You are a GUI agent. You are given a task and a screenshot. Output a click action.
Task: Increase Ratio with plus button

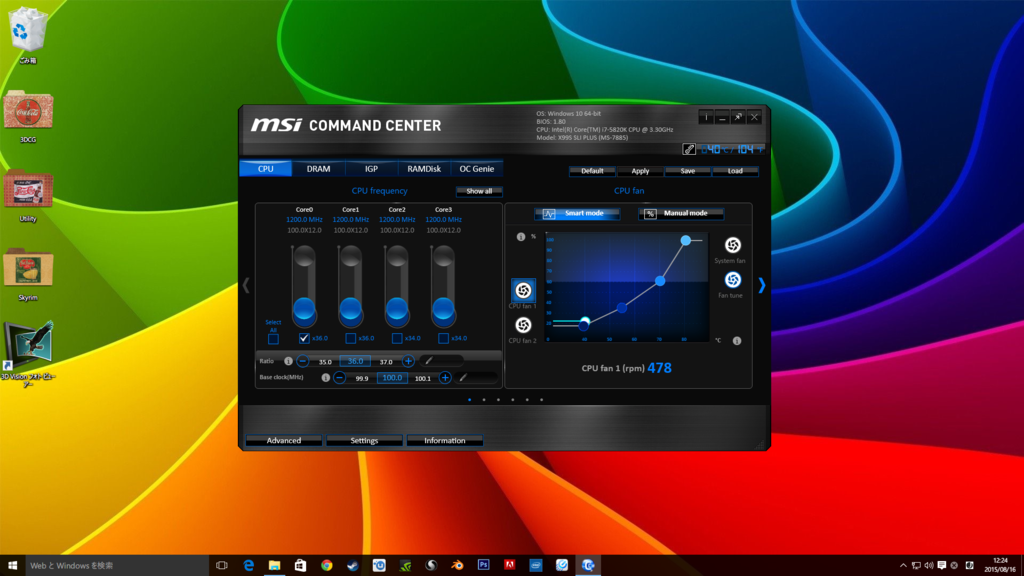(x=408, y=361)
